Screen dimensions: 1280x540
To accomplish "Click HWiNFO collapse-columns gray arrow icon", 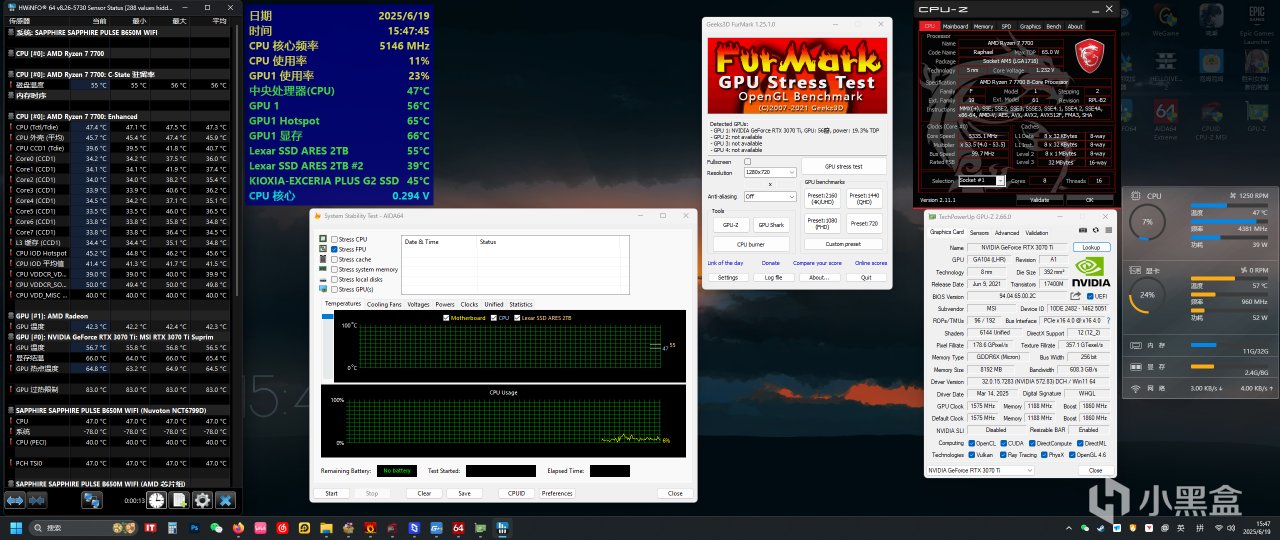I will pyautogui.click(x=37, y=500).
